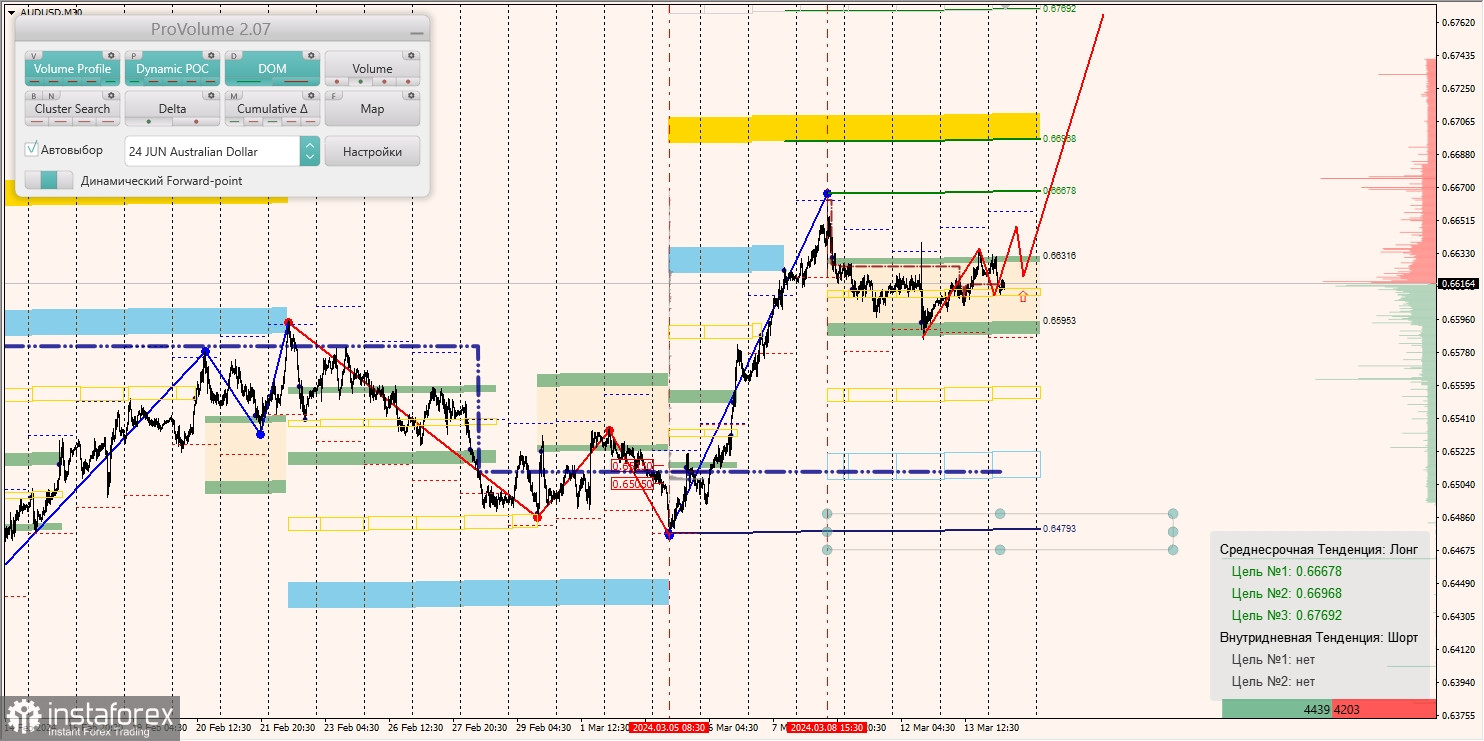This screenshot has width=1484, height=741.
Task: Click the 0.65953 zone label
Action: pyautogui.click(x=1059, y=321)
